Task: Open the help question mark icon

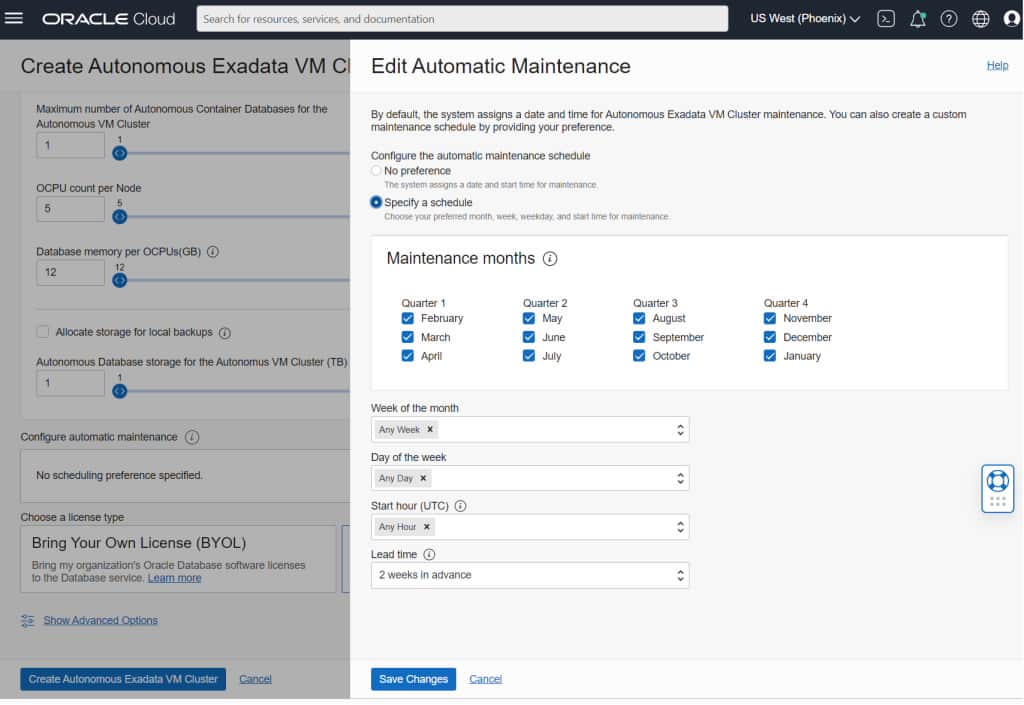Action: pos(948,18)
